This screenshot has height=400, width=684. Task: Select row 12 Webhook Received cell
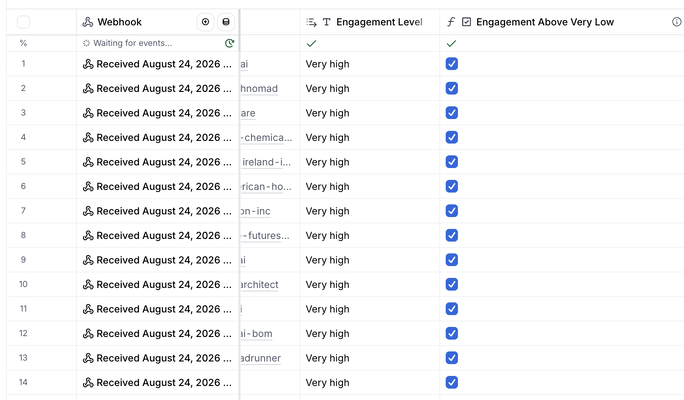pos(157,333)
